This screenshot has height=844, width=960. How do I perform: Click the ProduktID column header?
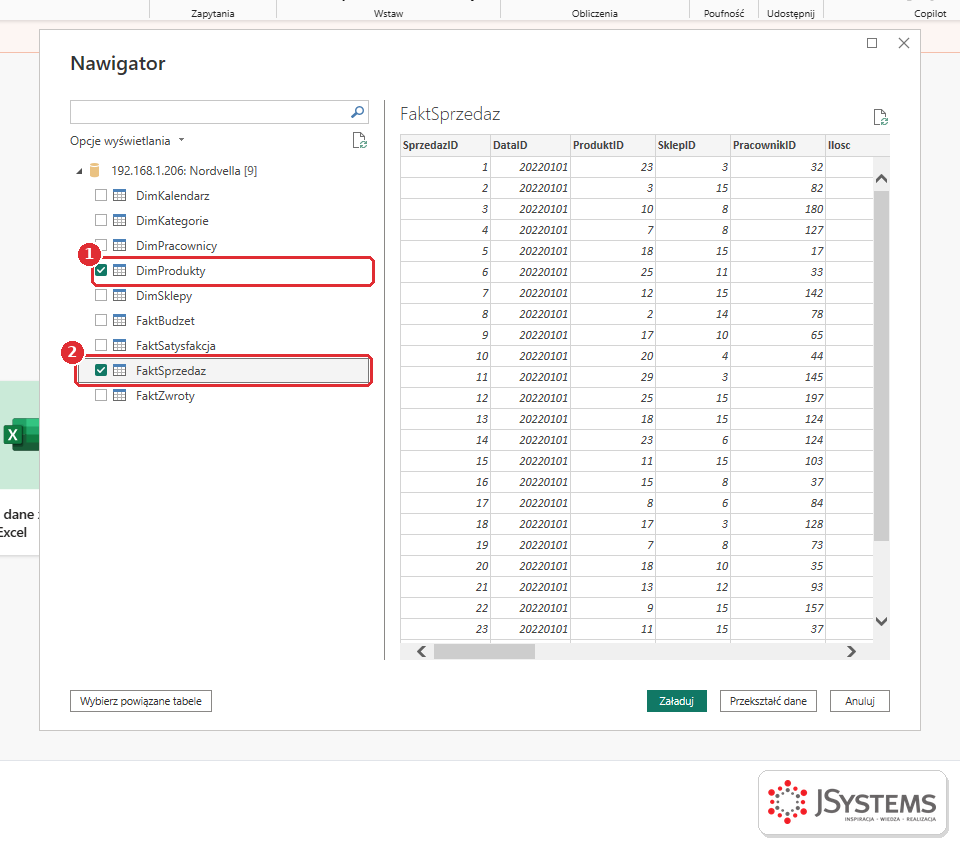[x=612, y=145]
